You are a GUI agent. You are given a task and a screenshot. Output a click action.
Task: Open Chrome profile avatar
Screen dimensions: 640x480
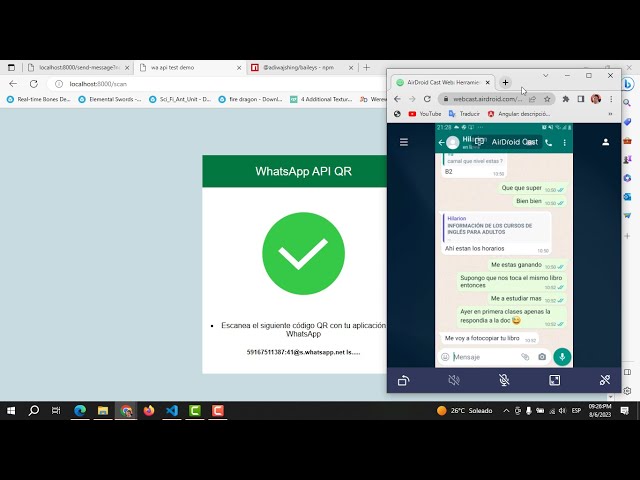[596, 99]
